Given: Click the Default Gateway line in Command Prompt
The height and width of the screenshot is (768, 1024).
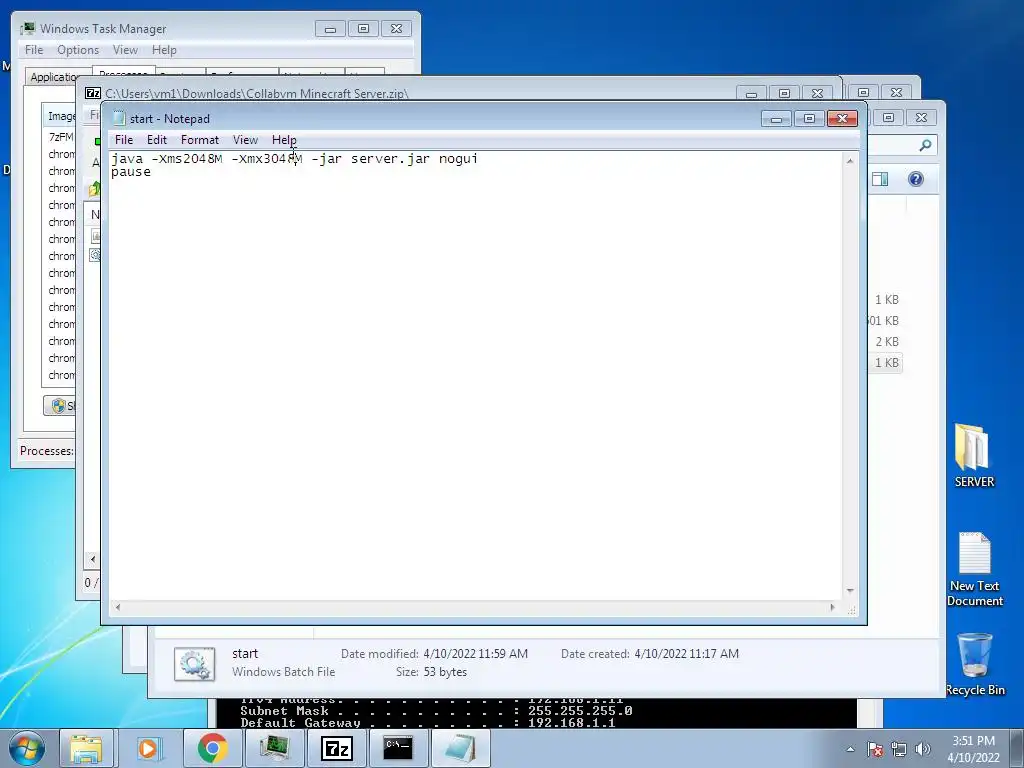Looking at the screenshot, I should pos(427,723).
